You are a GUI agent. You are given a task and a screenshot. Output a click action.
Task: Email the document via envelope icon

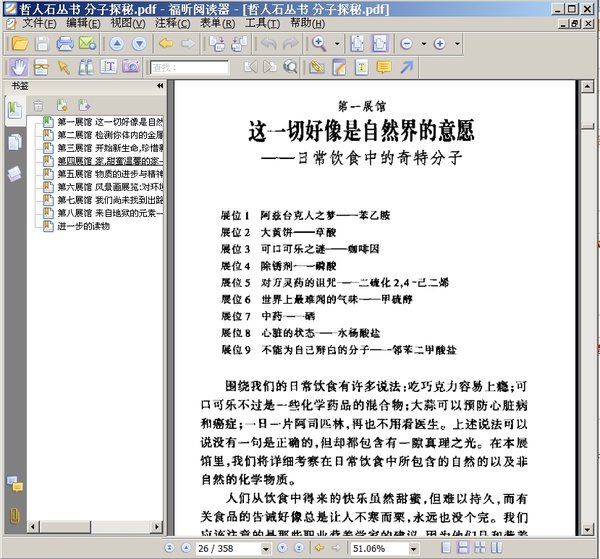pos(87,44)
